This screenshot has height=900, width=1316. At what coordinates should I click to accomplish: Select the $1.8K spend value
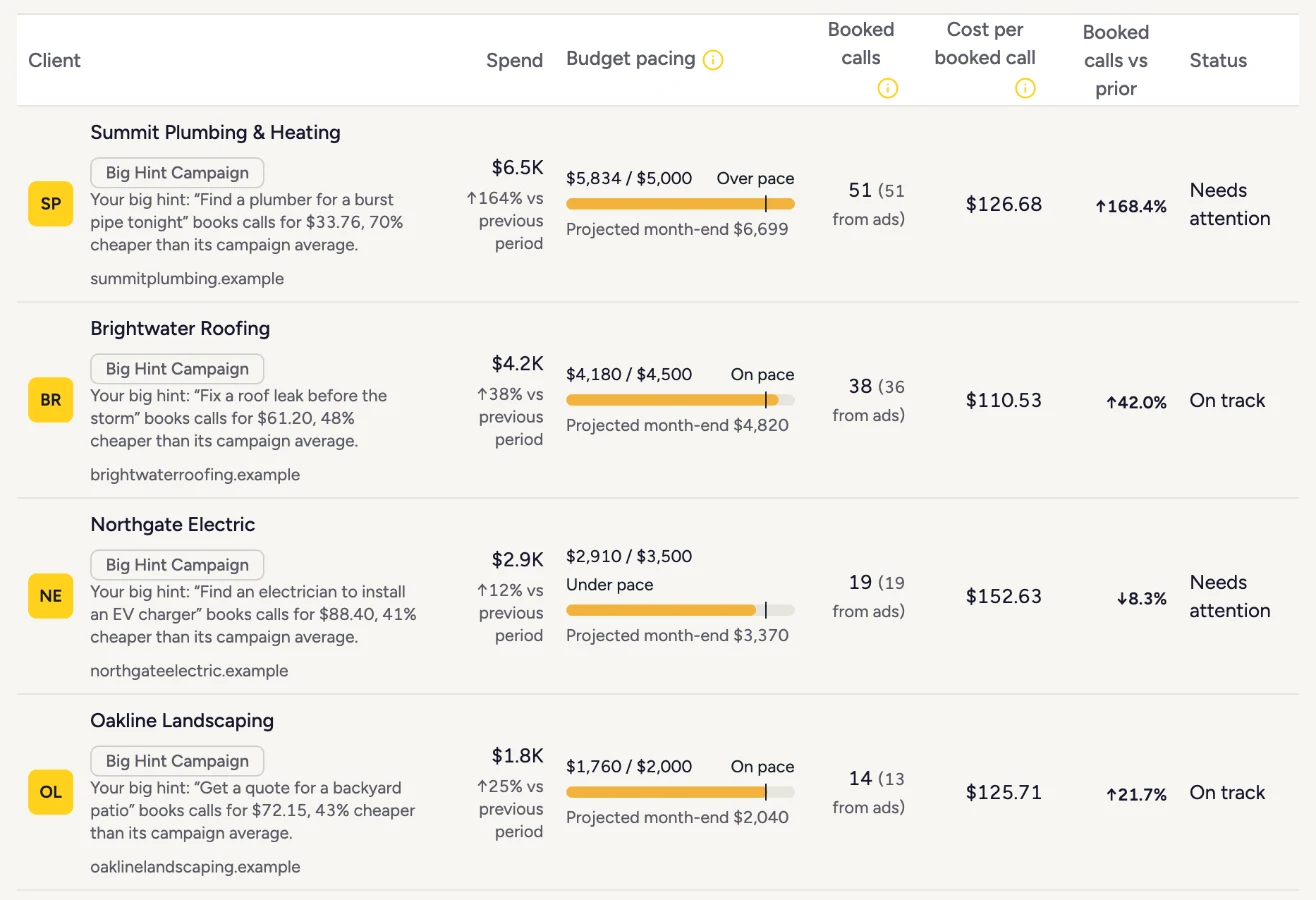coord(517,756)
